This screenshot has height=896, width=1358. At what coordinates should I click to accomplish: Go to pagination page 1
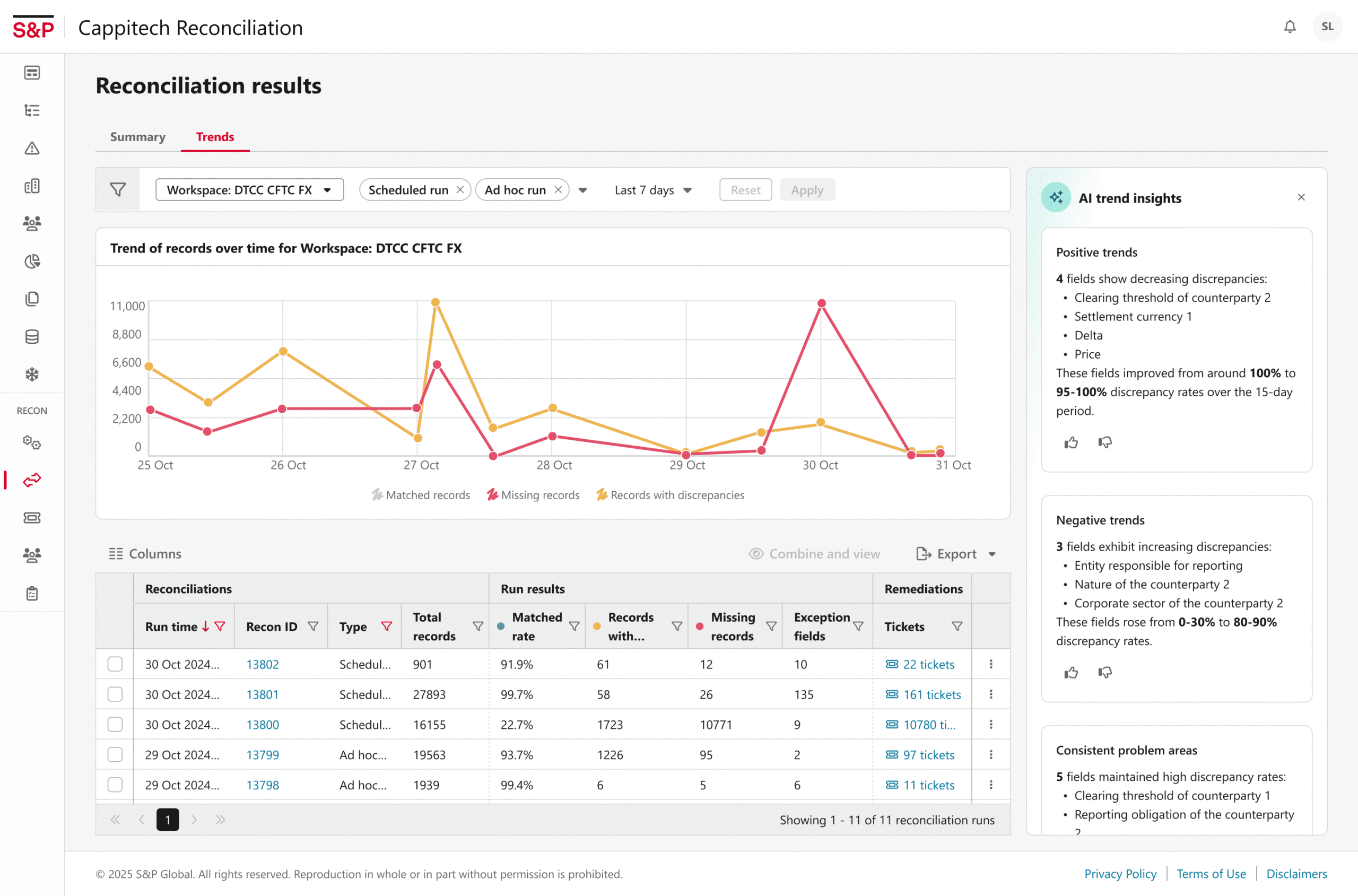168,820
